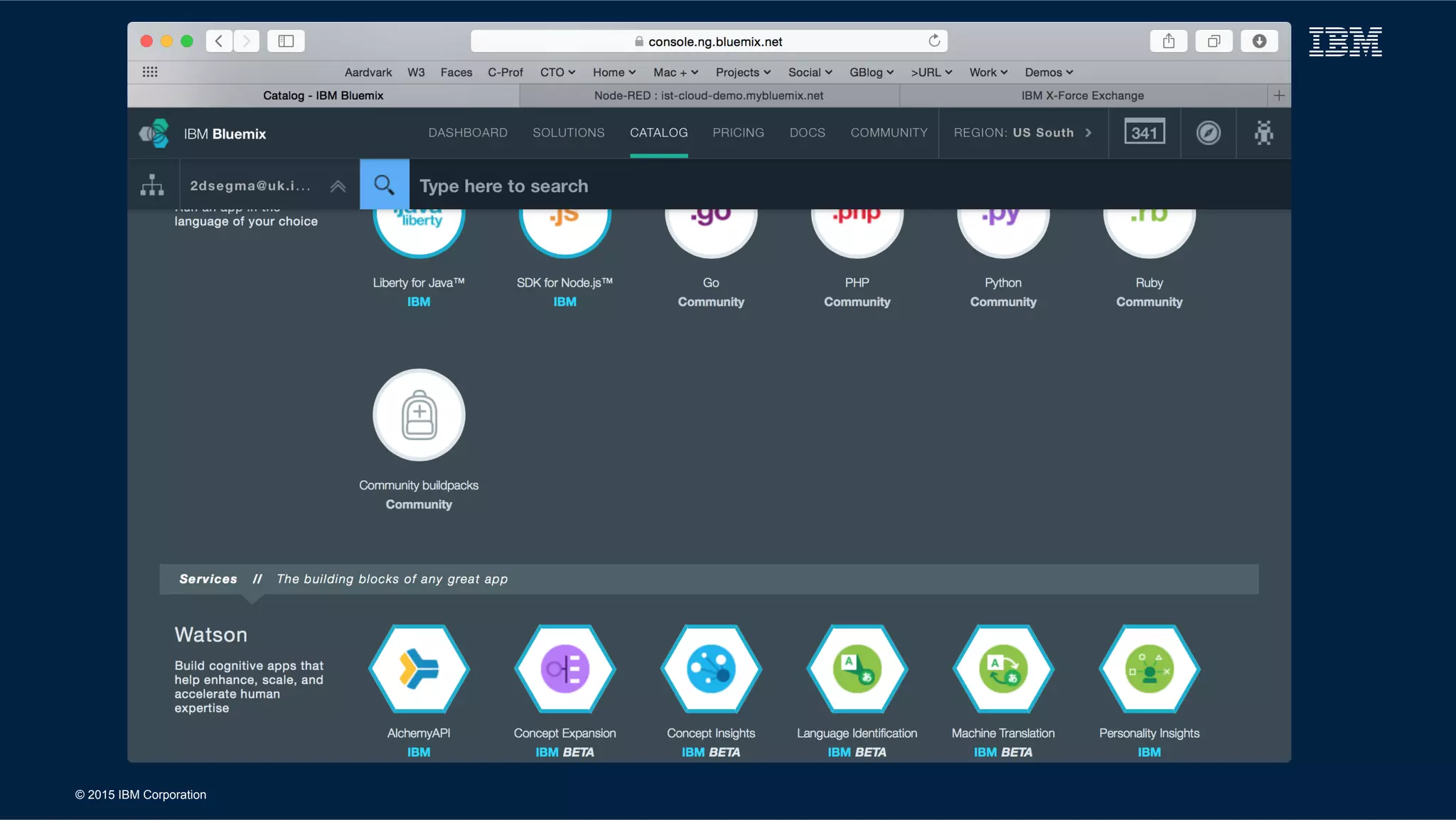Open the Demos bookmarks folder dropdown
1456x820 pixels.
click(x=1049, y=73)
